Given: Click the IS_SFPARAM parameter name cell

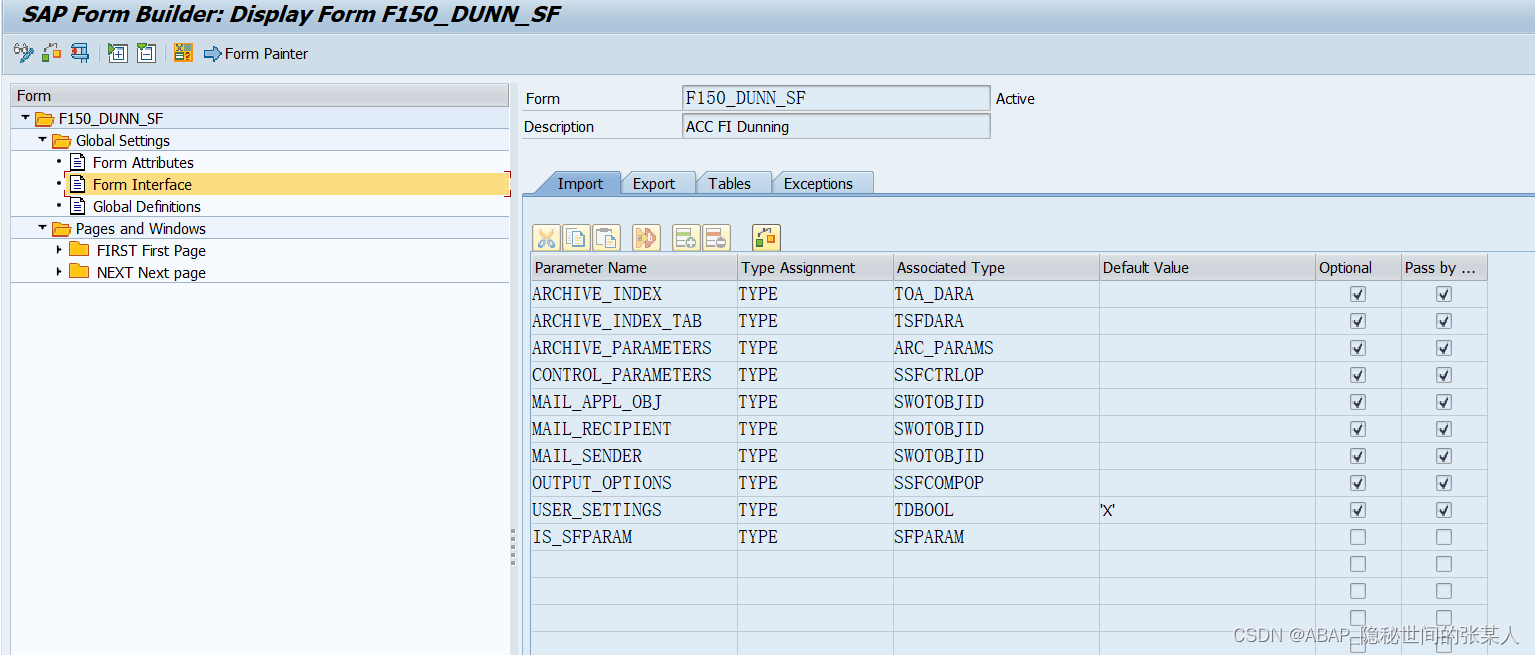Looking at the screenshot, I should 633,537.
